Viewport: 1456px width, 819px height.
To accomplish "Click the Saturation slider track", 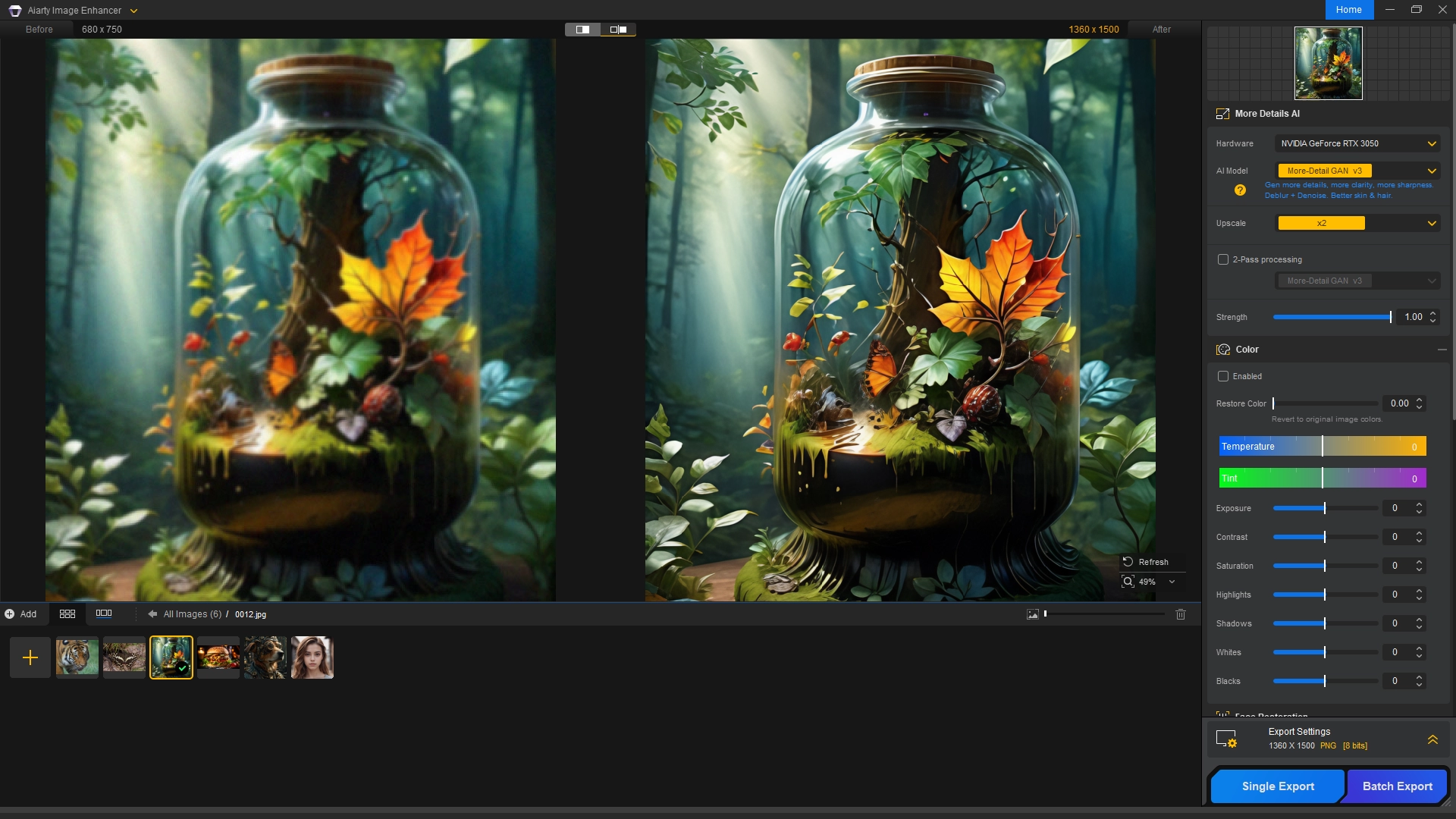I will pos(1325,566).
